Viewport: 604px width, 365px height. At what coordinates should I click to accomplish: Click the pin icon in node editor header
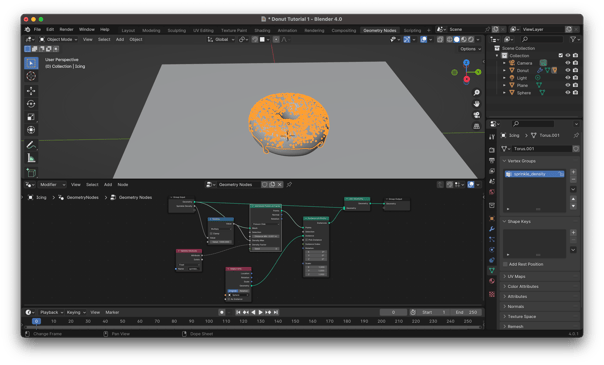pyautogui.click(x=289, y=185)
